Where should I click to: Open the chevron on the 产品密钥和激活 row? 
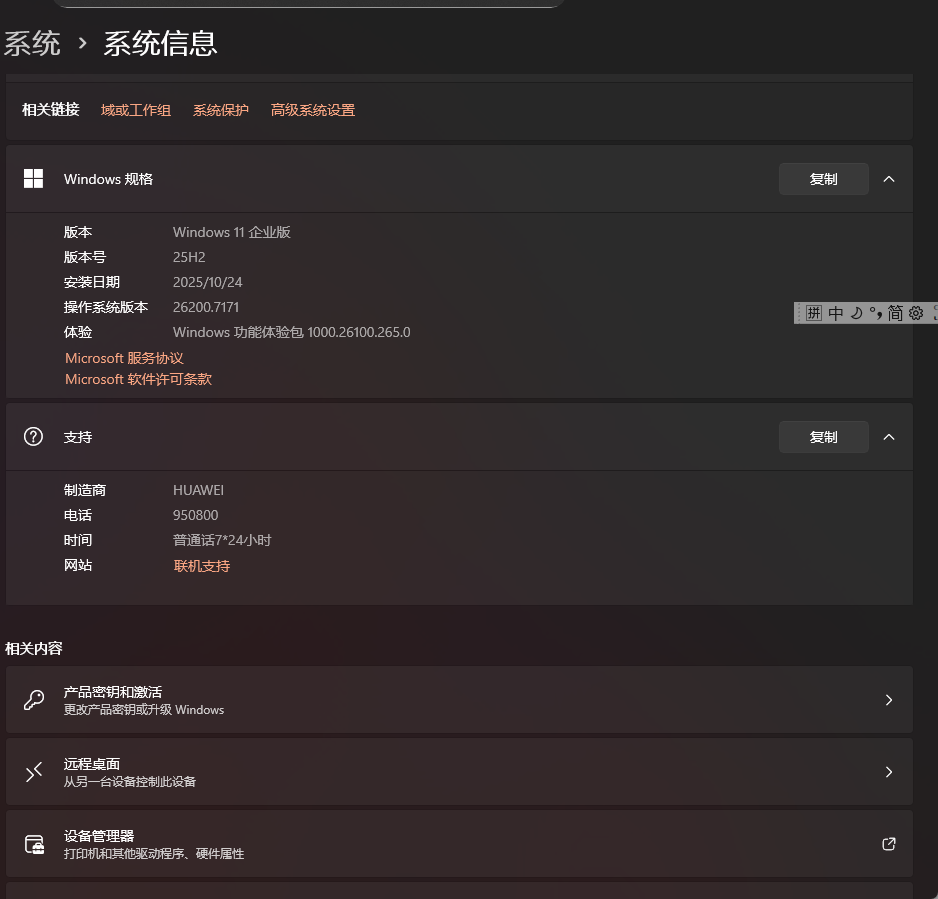click(x=889, y=700)
